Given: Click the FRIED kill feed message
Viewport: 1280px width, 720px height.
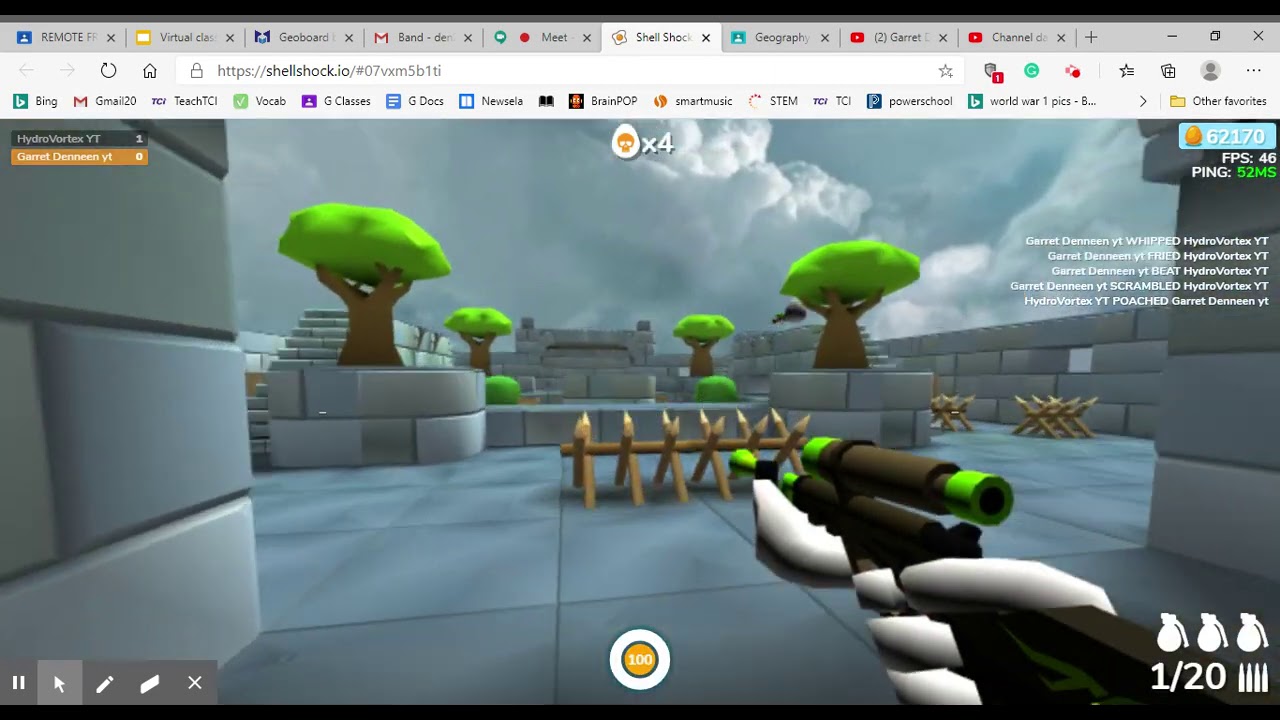Looking at the screenshot, I should pyautogui.click(x=1158, y=256).
